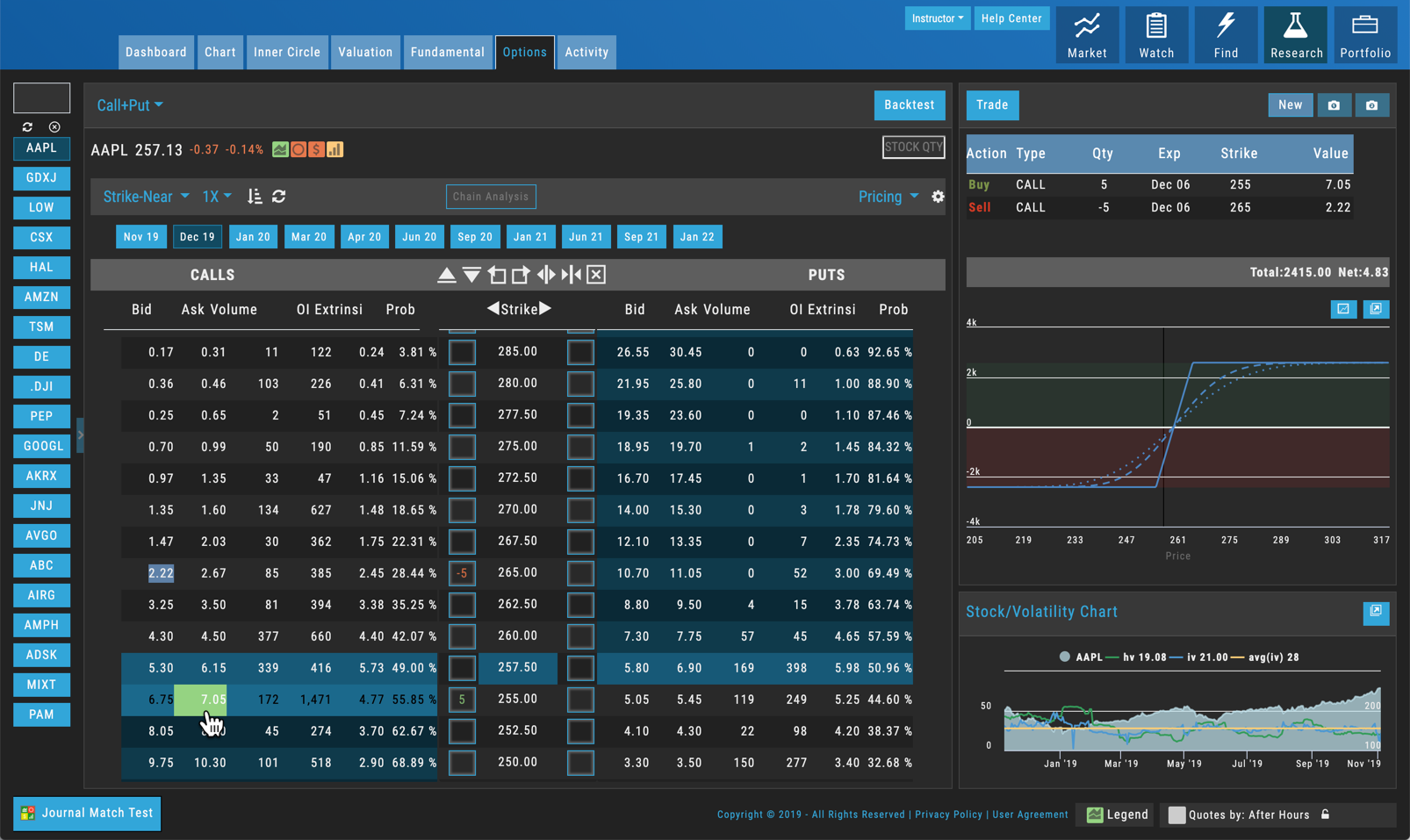
Task: Switch to the Valuation tab
Action: point(365,52)
